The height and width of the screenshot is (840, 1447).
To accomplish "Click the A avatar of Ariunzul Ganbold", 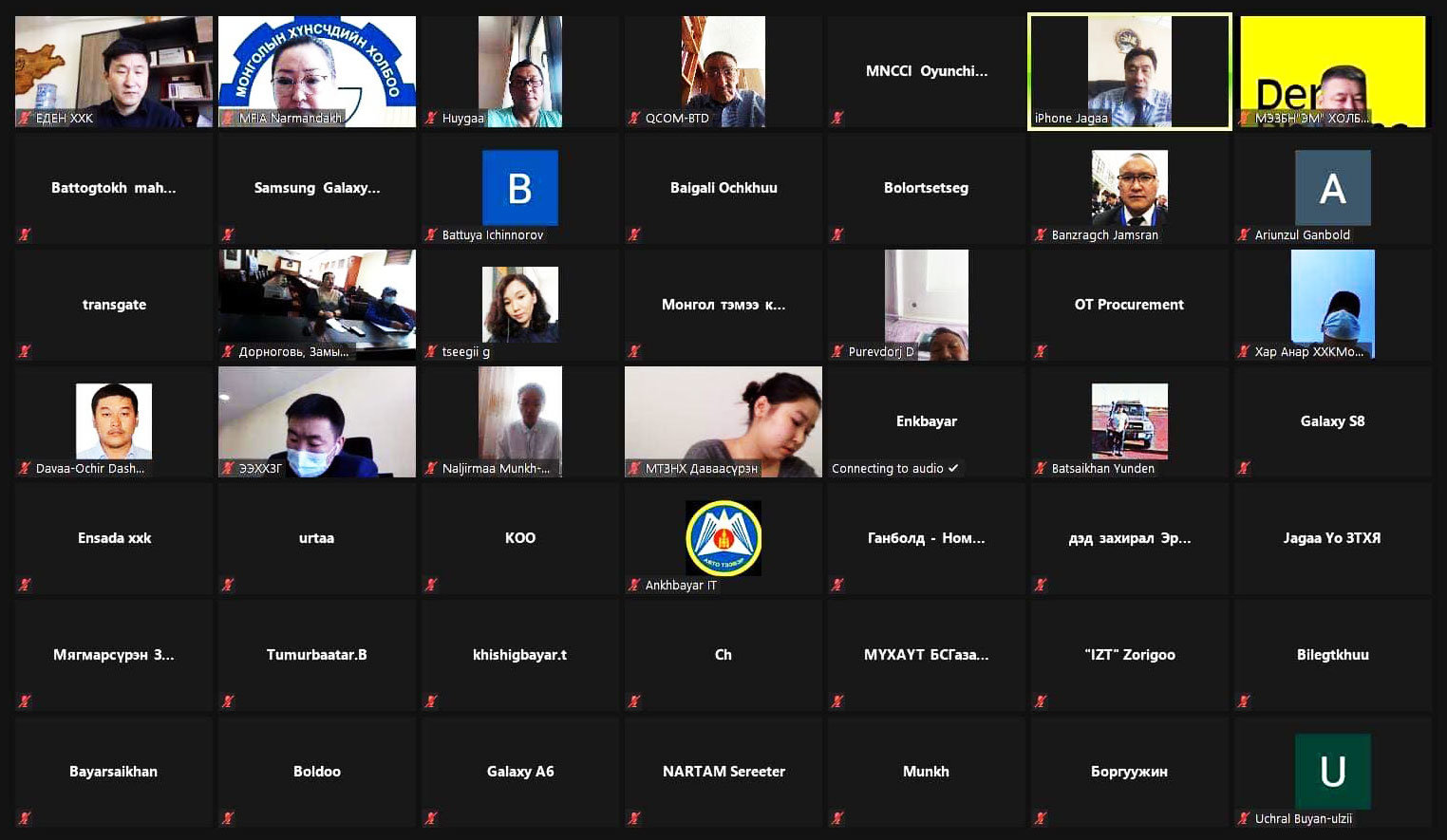I will coord(1332,188).
